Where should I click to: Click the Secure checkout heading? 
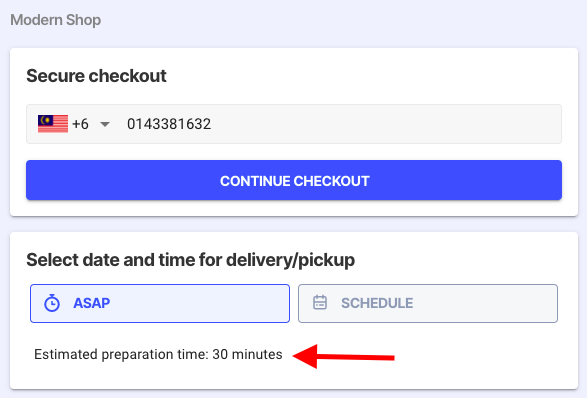[96, 76]
